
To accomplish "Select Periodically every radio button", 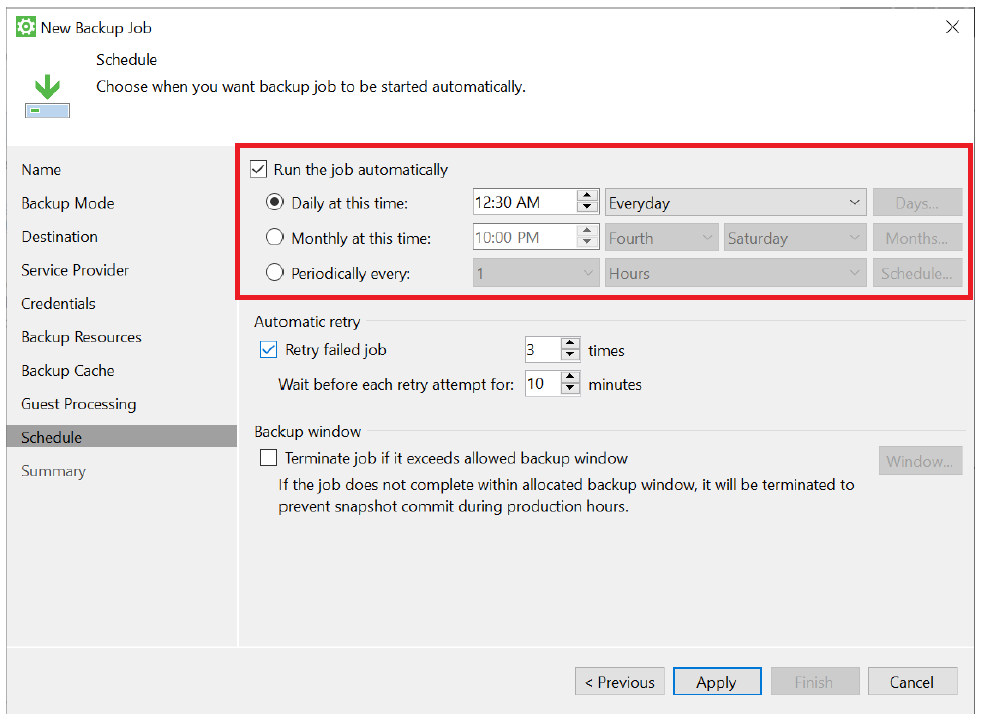I will 274,273.
